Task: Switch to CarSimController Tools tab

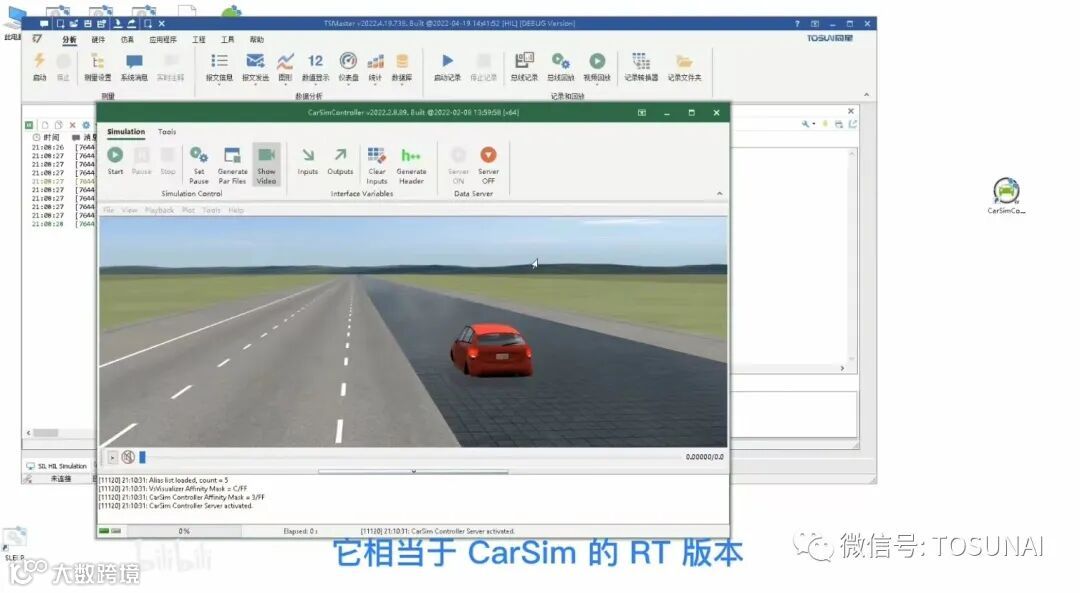Action: click(167, 132)
